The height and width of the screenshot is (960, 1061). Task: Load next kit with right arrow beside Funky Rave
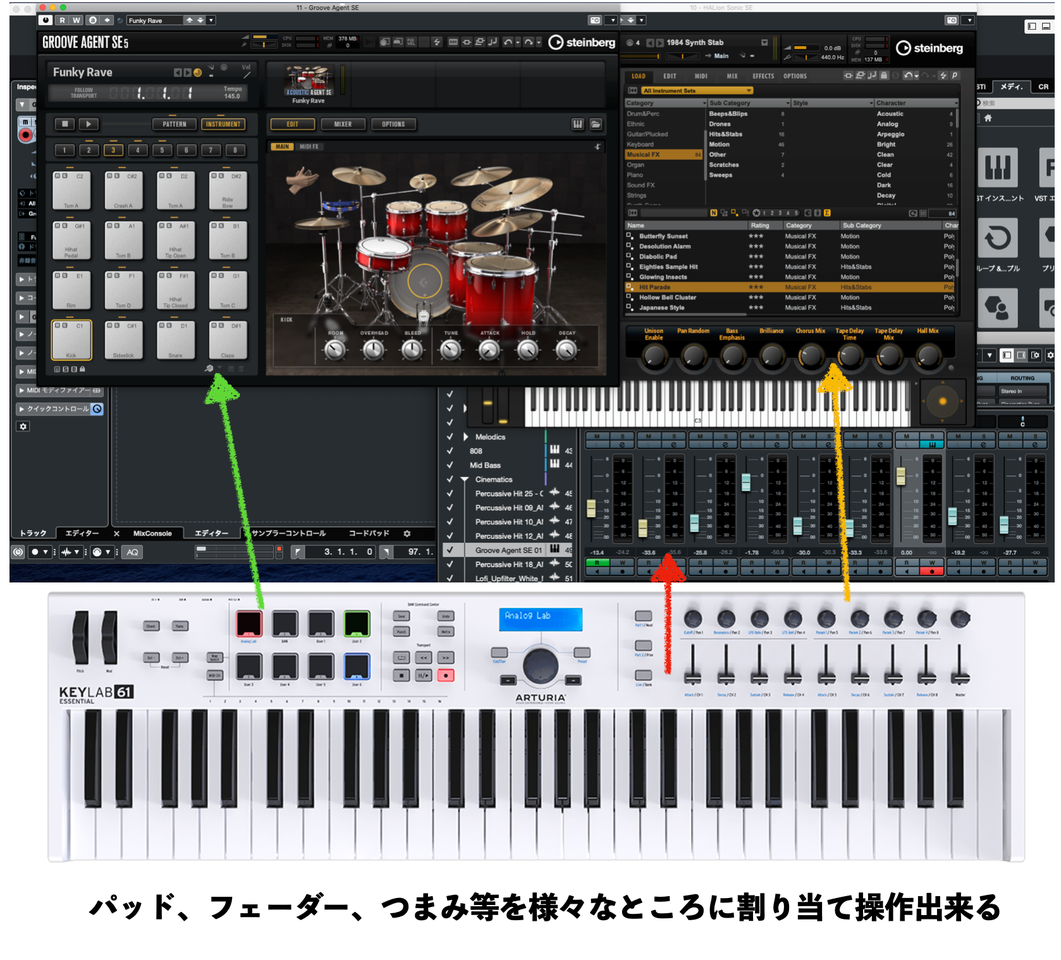click(187, 72)
